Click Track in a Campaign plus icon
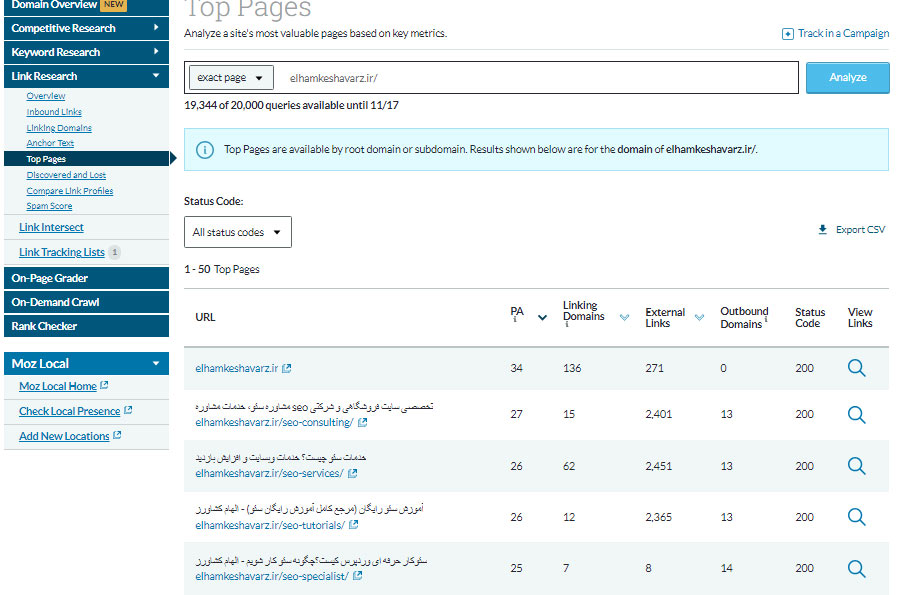Viewport: 898px width, 595px height. coord(788,34)
